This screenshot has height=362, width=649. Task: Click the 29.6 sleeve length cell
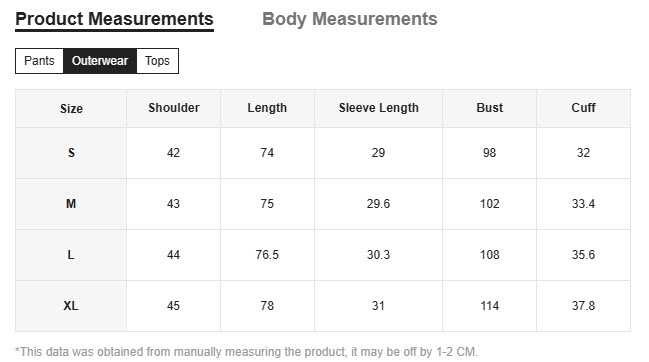click(x=379, y=204)
